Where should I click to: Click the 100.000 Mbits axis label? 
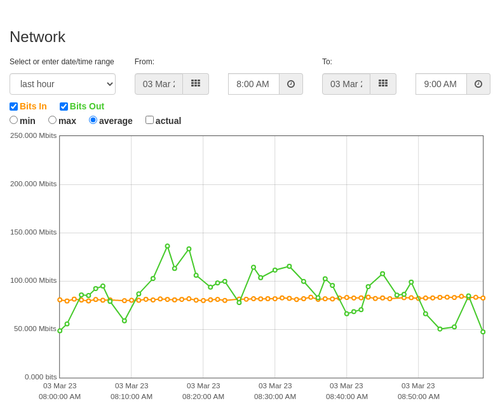click(33, 280)
